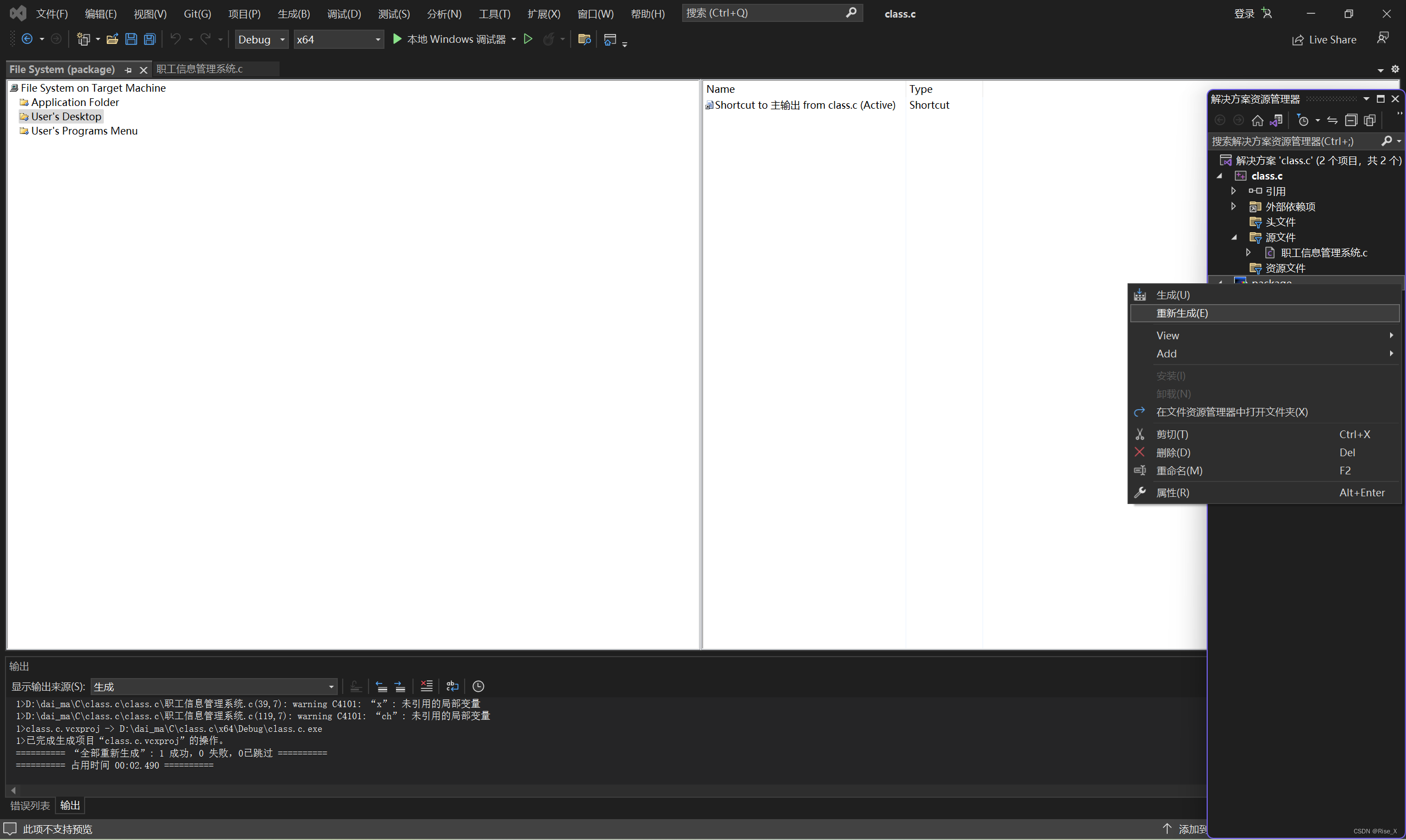Click the Save All toolbar icon
The image size is (1406, 840).
tap(149, 38)
